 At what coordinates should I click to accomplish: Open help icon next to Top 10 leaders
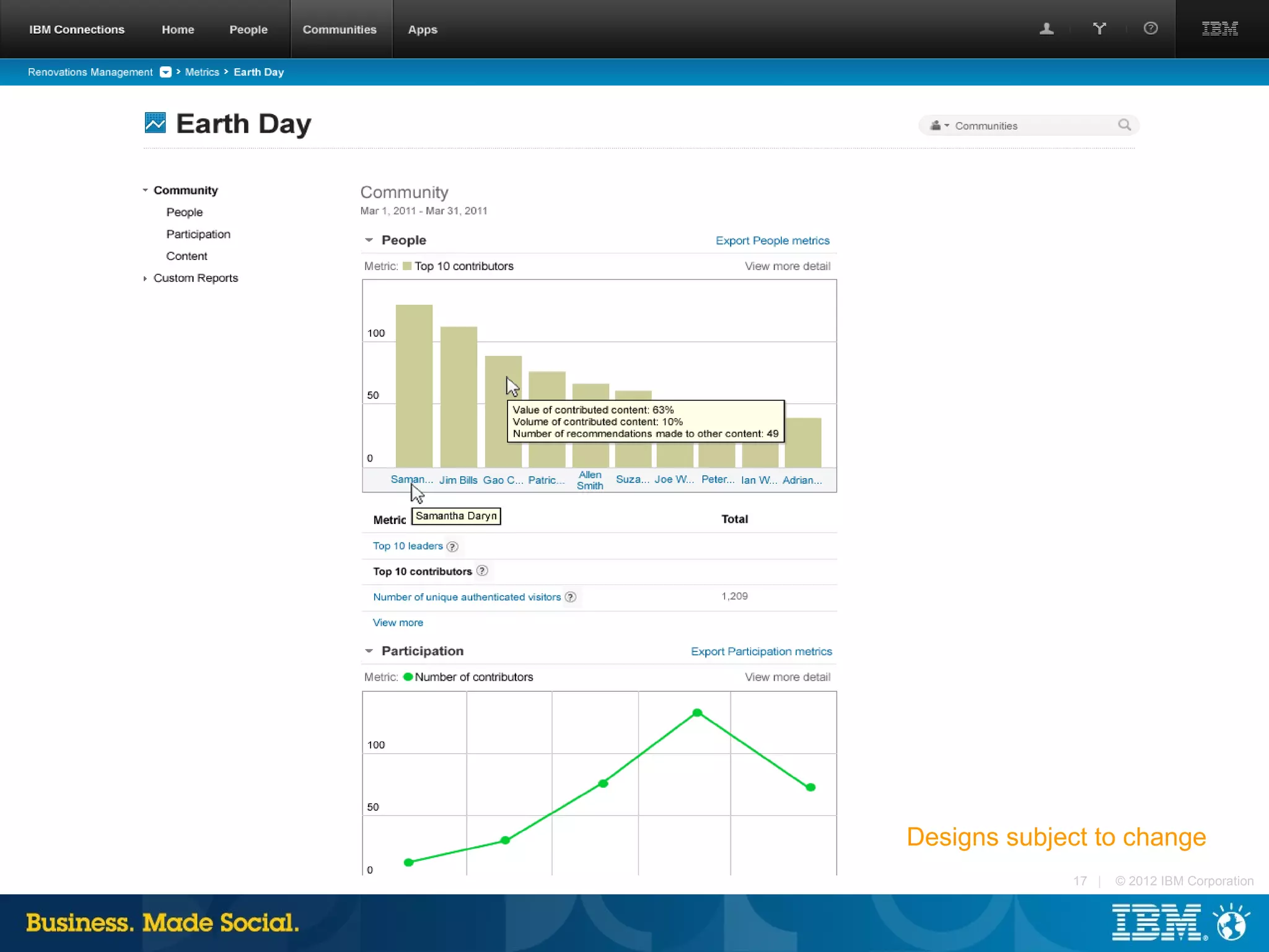pyautogui.click(x=452, y=546)
